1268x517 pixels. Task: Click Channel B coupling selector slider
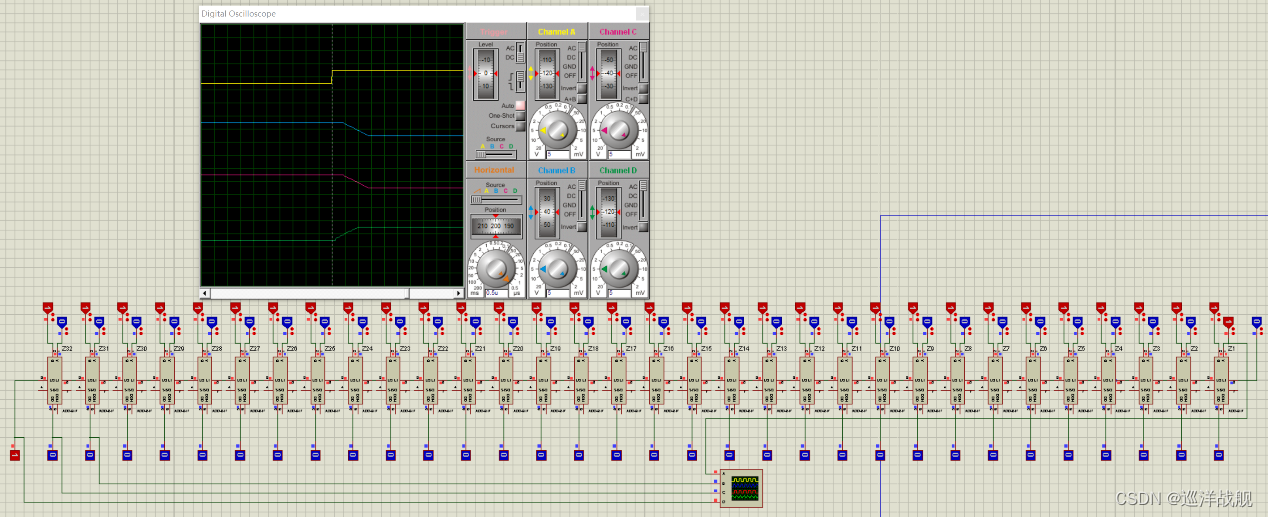[x=583, y=200]
